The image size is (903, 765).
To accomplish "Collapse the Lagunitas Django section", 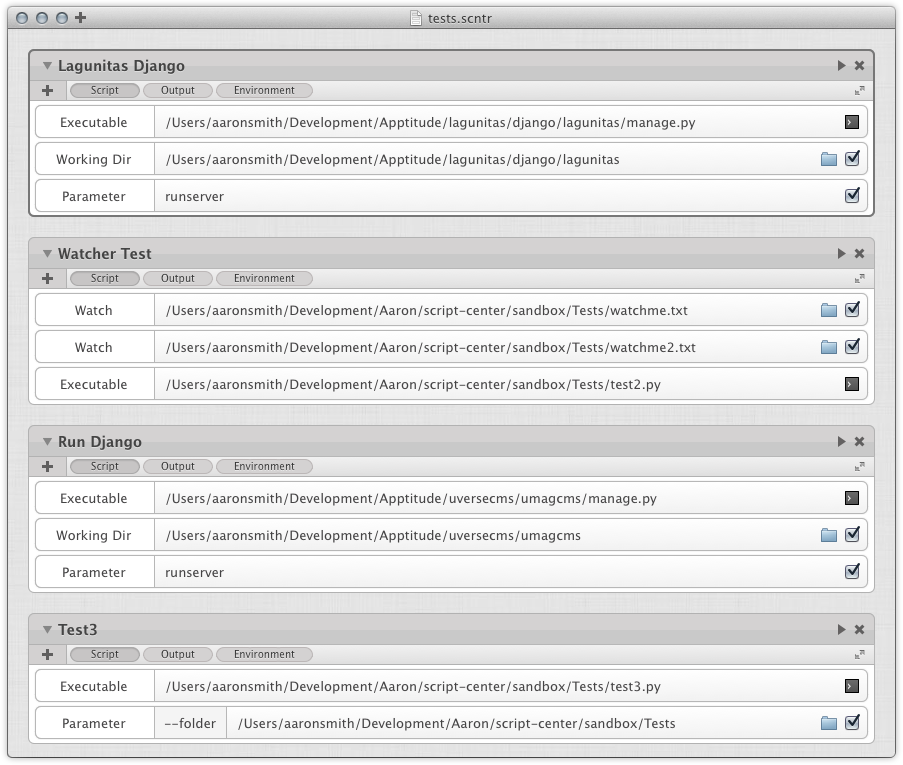I will tap(47, 66).
